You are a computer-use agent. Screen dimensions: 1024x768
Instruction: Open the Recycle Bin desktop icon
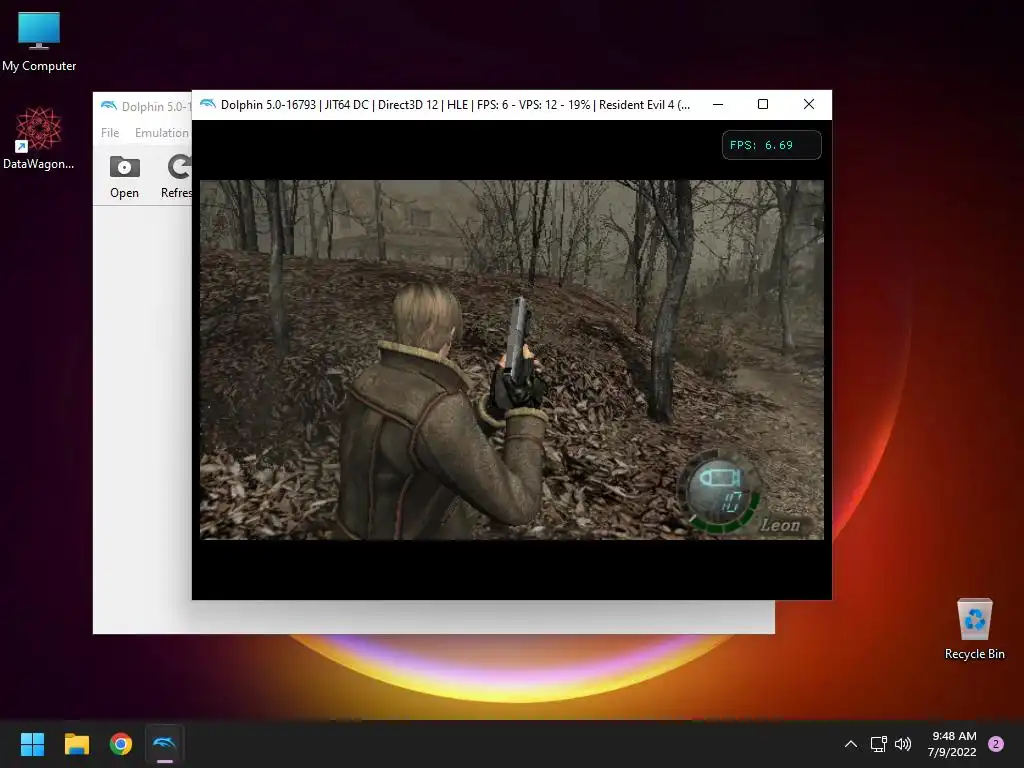tap(974, 629)
